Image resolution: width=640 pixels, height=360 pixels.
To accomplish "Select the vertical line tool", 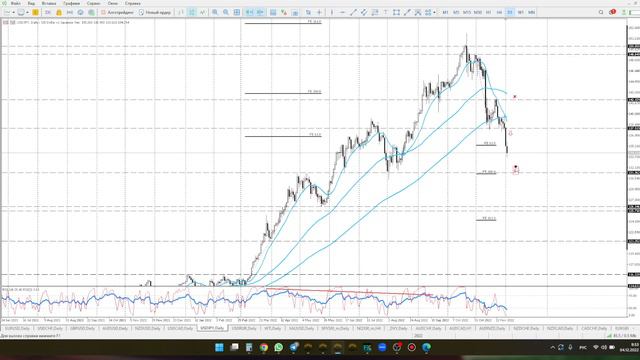I will tap(332, 12).
